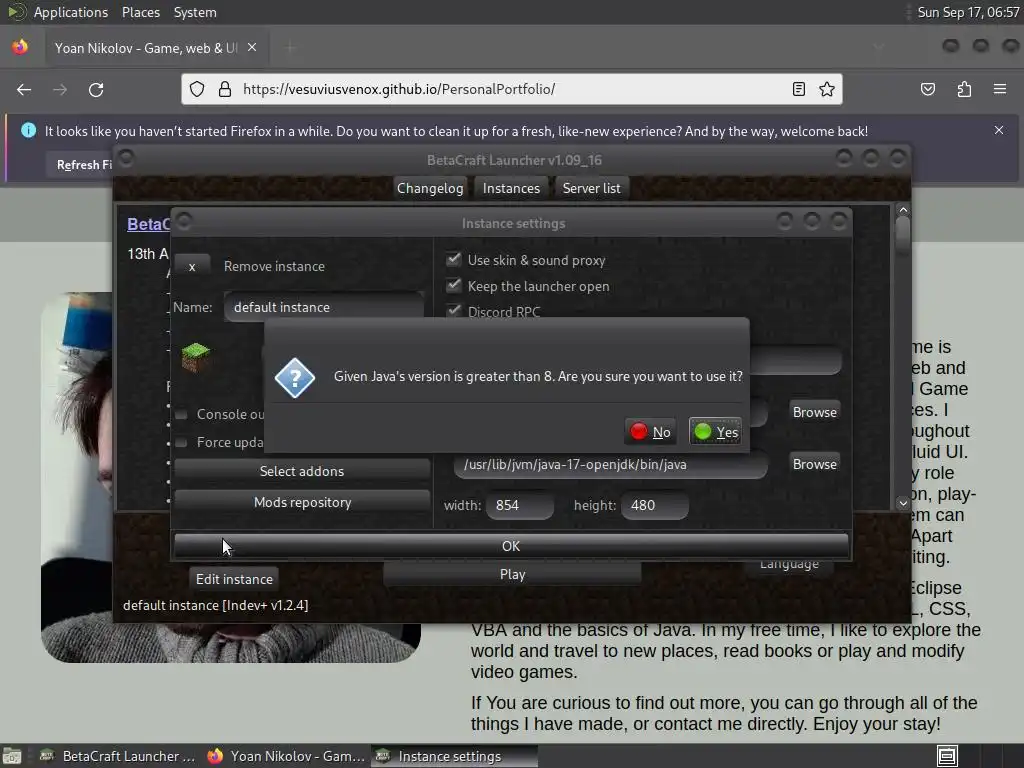Click the x remove instance button
This screenshot has width=1024, height=768.
click(x=192, y=266)
